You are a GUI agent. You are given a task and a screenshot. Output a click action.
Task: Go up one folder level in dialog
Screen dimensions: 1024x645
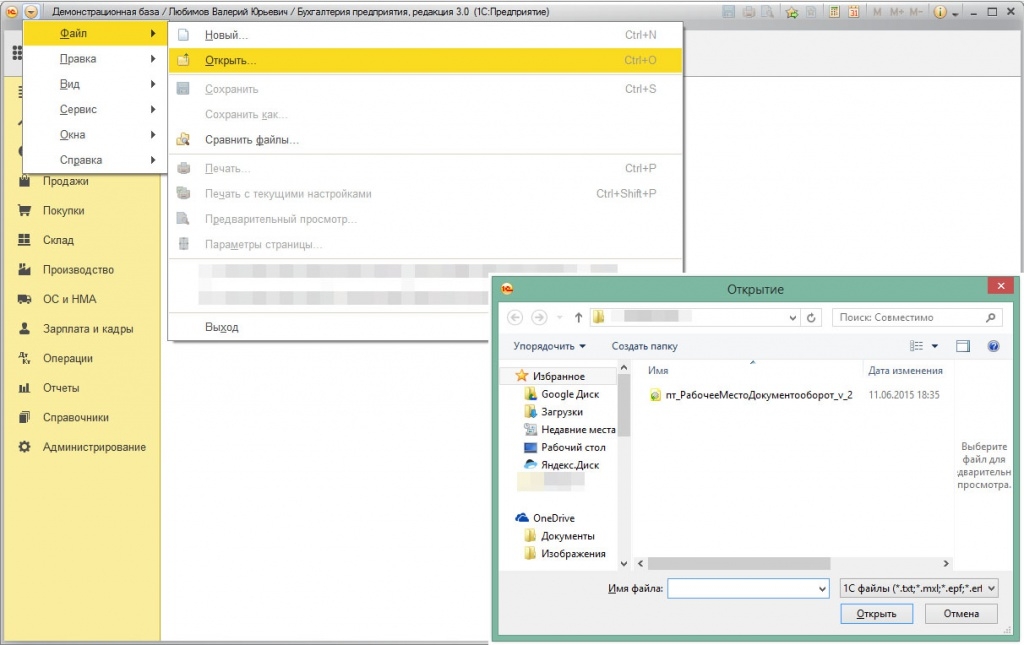(578, 317)
